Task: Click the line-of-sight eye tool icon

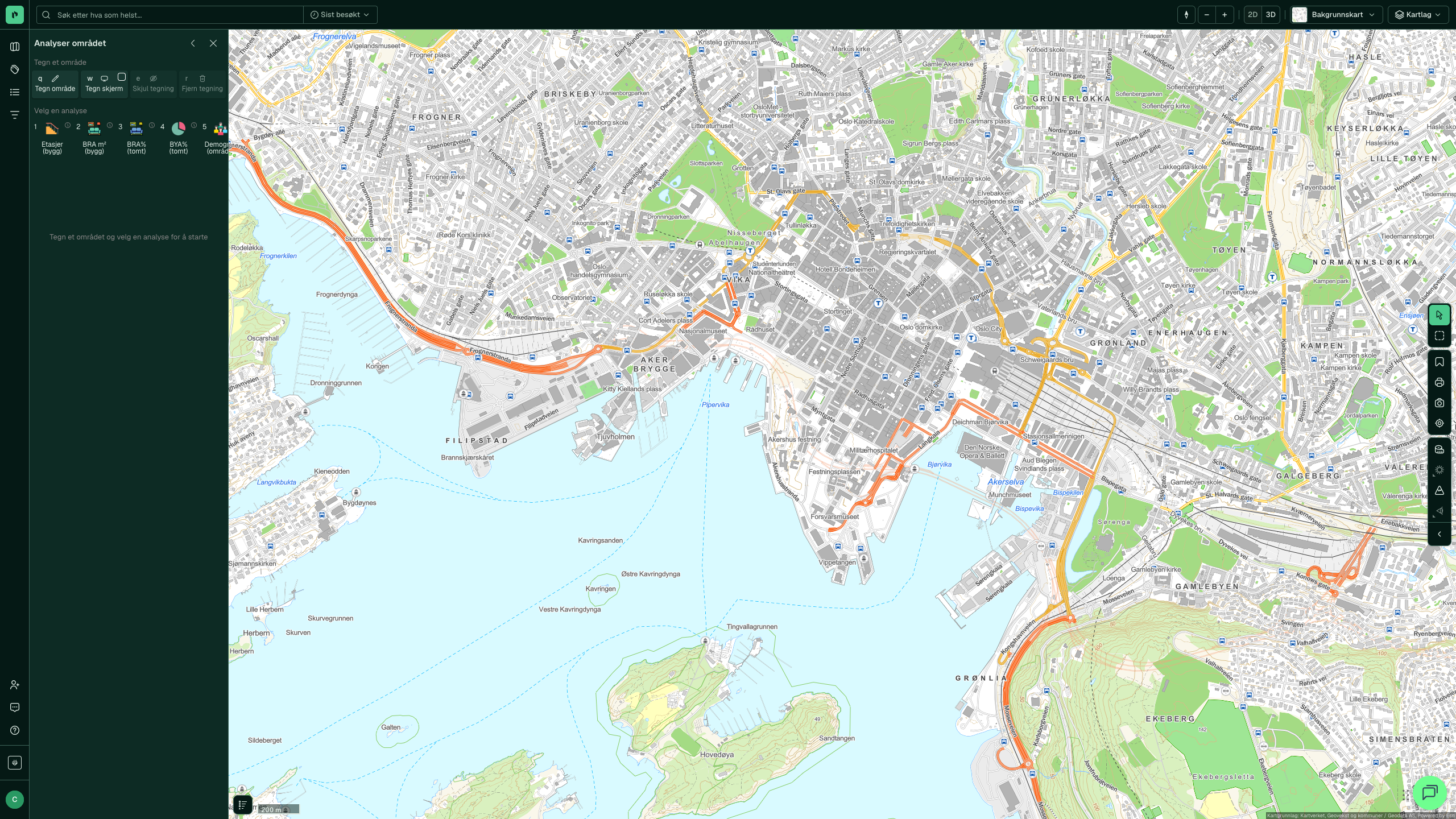Action: pos(1440,511)
